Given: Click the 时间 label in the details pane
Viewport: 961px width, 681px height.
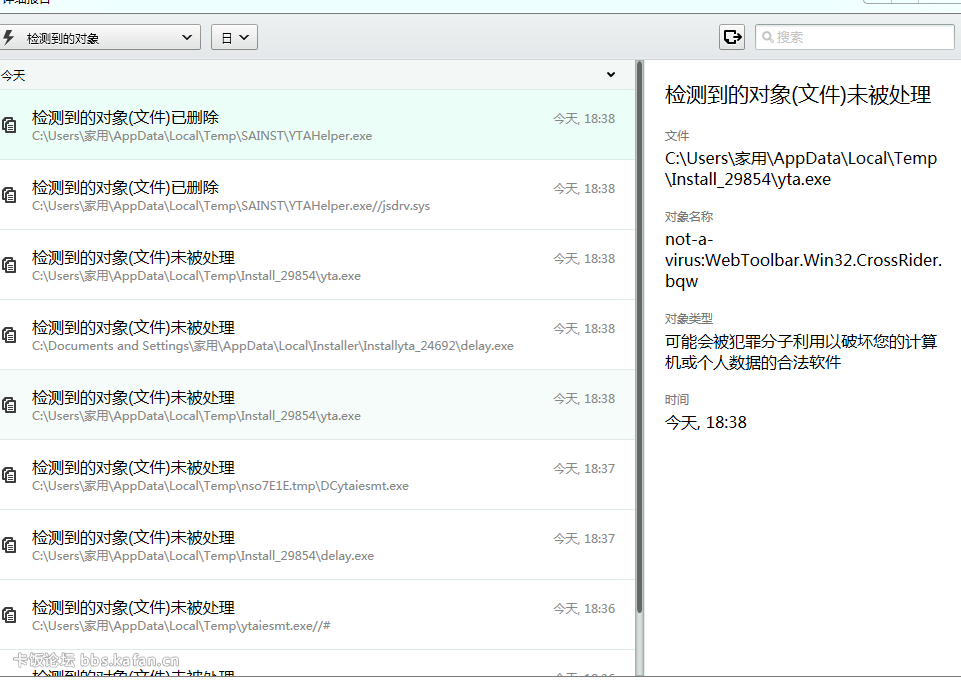Looking at the screenshot, I should (x=677, y=400).
